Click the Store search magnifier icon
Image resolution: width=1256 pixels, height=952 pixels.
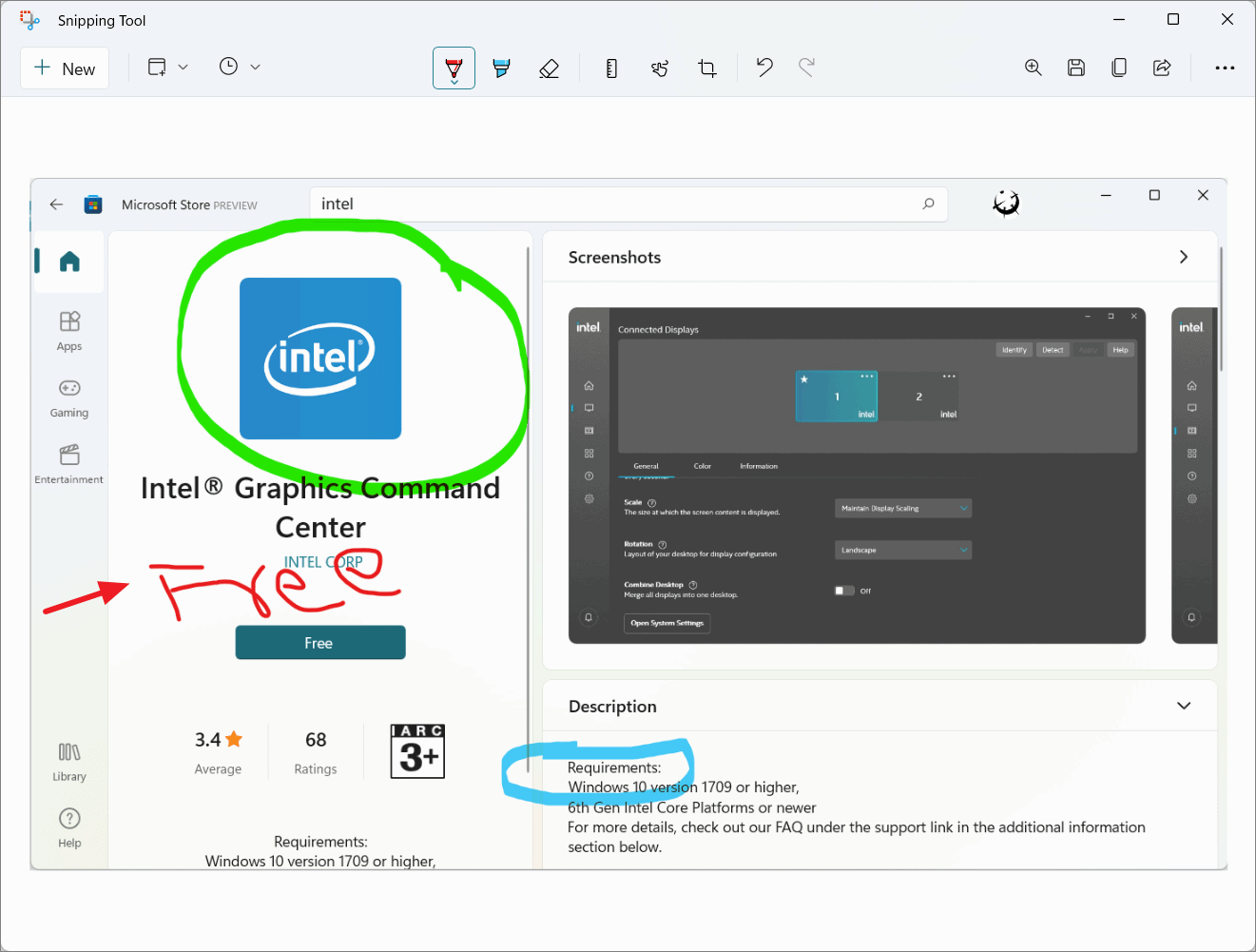(928, 204)
